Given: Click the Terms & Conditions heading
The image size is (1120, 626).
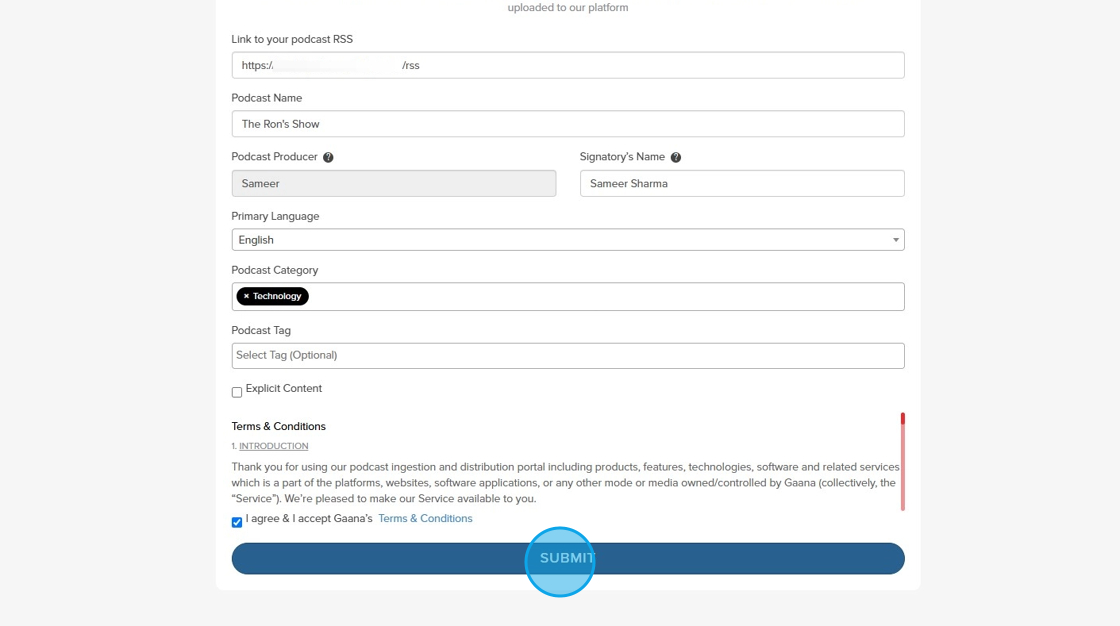Looking at the screenshot, I should pyautogui.click(x=279, y=427).
